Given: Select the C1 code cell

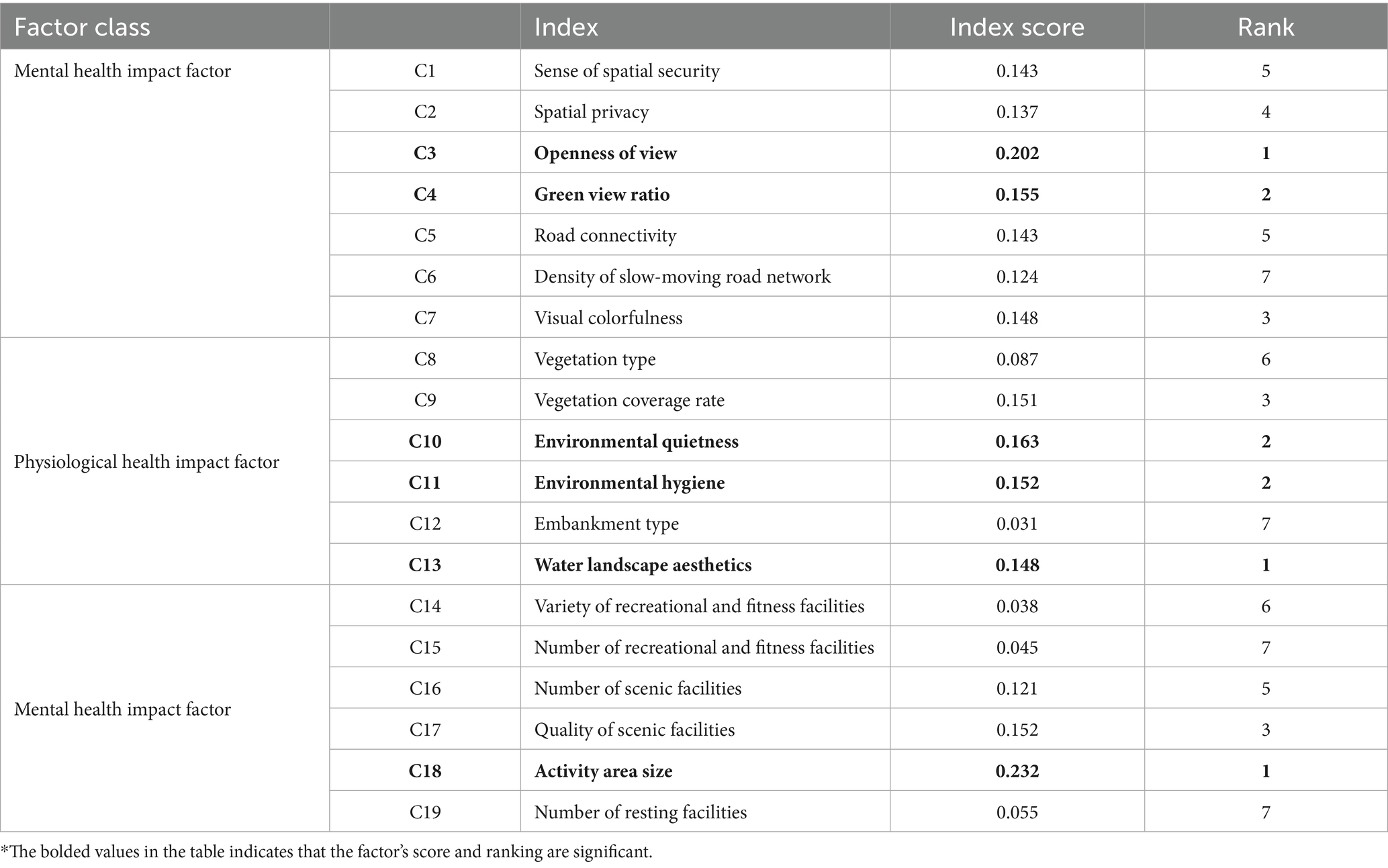Looking at the screenshot, I should [x=424, y=71].
